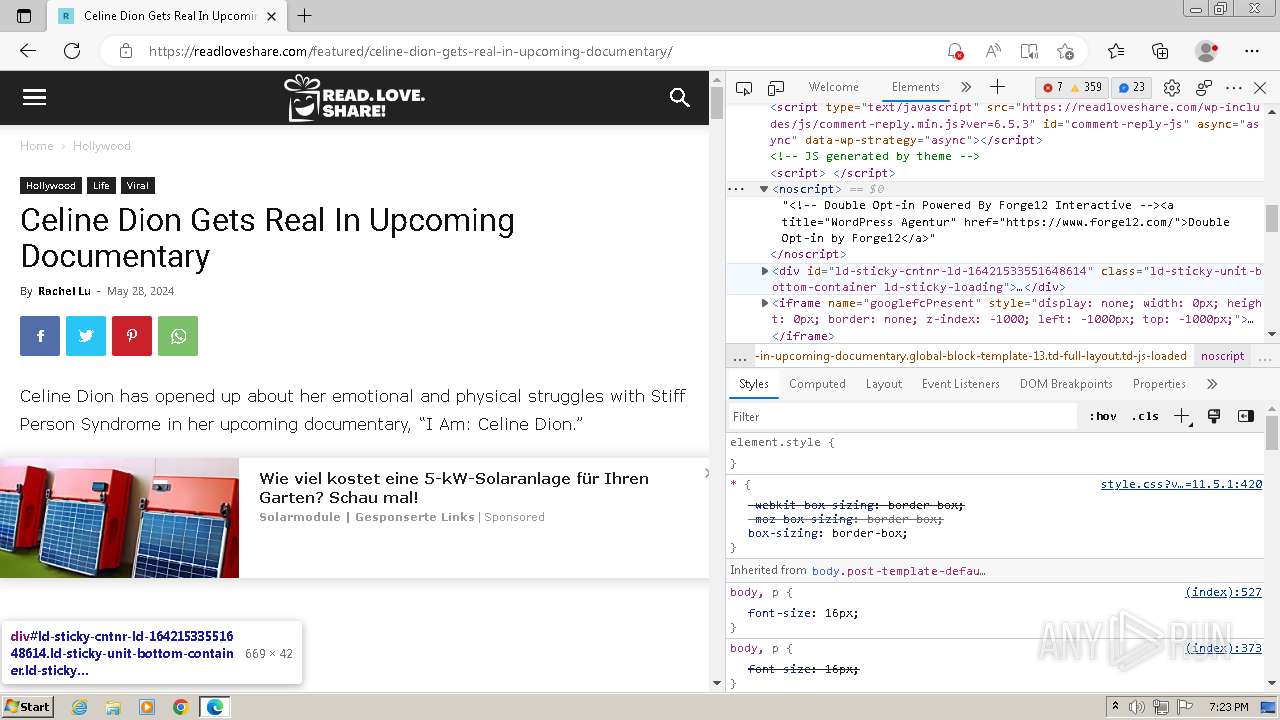This screenshot has height=720, width=1280.
Task: Open style.css source link
Action: click(1181, 484)
